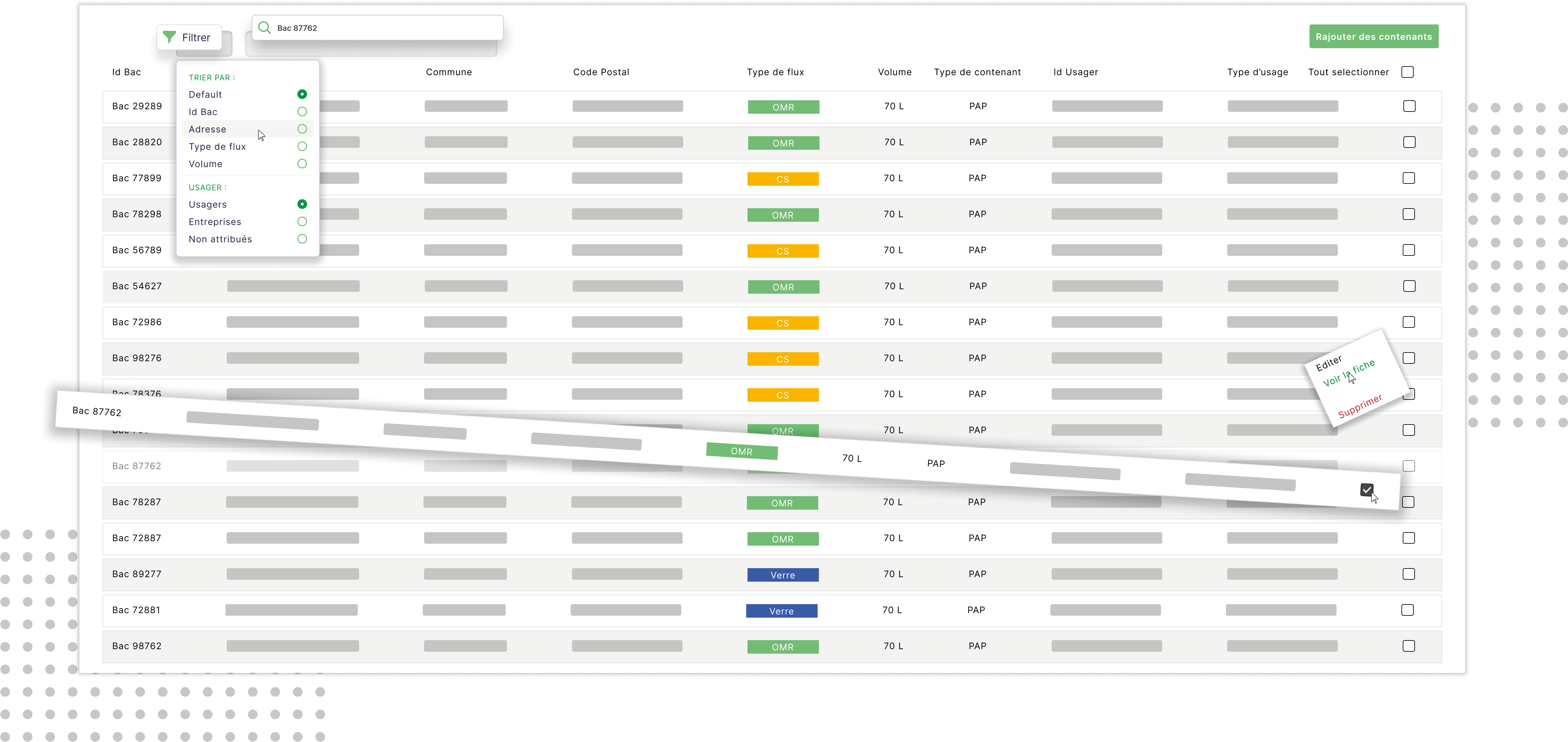The image size is (1568, 742).
Task: Choose Entreprises usager filter
Action: [x=302, y=222]
